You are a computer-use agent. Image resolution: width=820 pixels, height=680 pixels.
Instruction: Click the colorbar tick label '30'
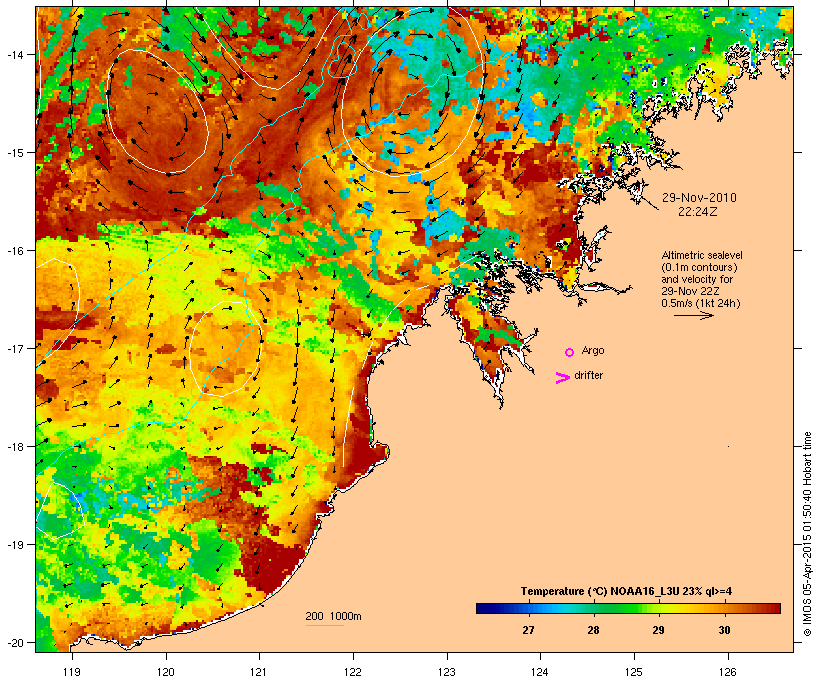724,630
